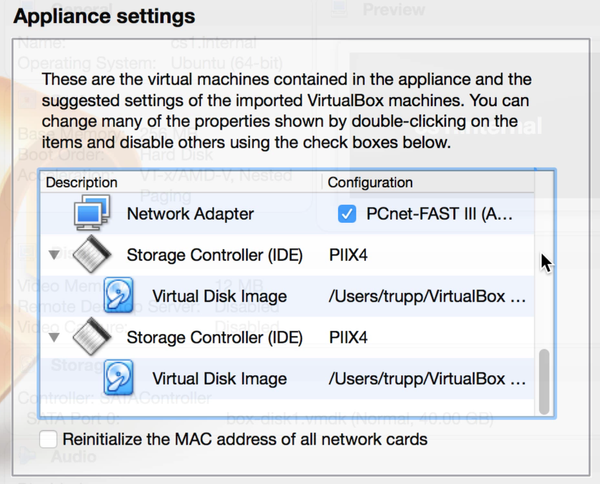
Task: Click the Configuration column header
Action: click(370, 183)
